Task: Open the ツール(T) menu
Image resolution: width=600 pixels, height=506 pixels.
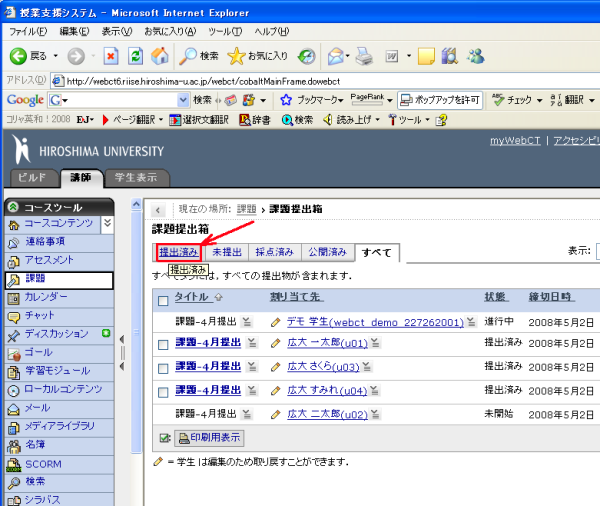Action: [x=225, y=31]
